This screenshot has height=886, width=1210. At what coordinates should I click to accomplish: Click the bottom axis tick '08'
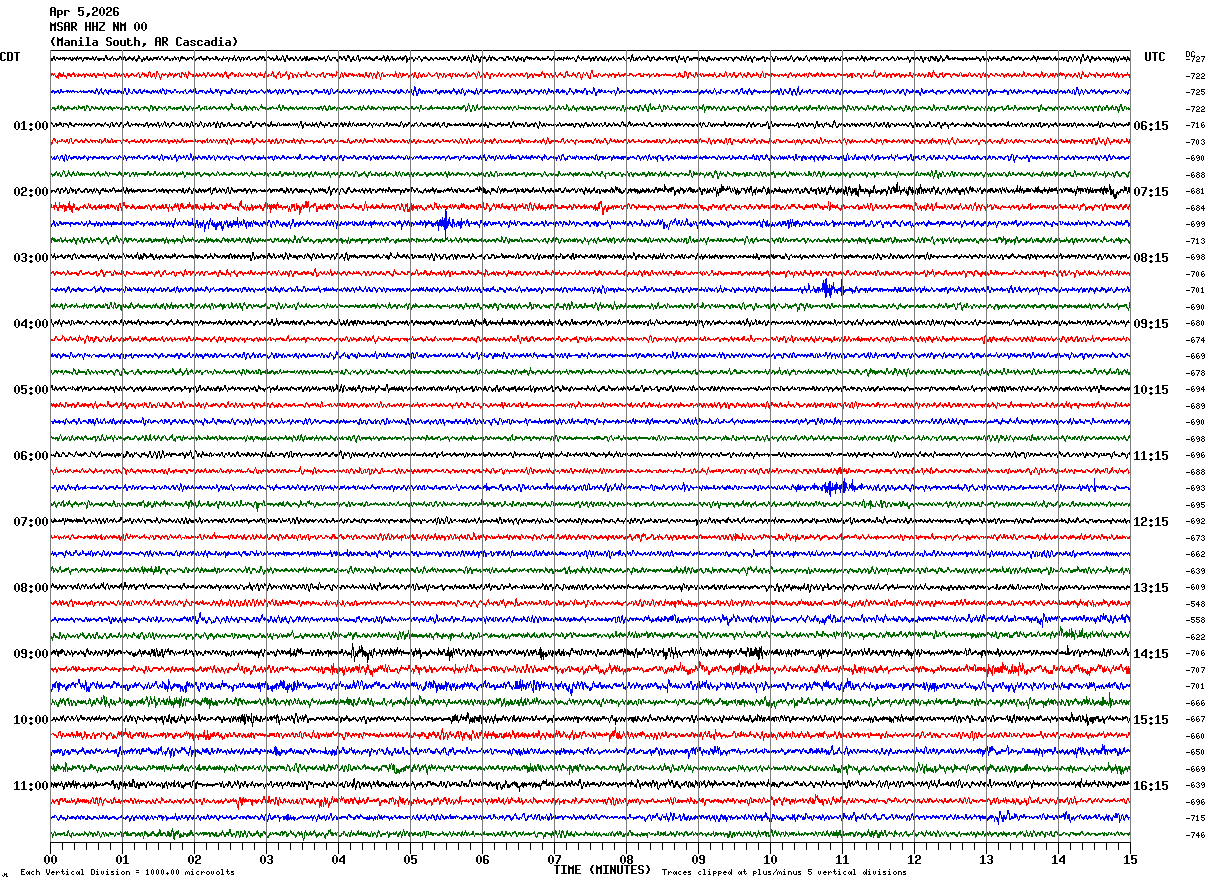(x=626, y=859)
